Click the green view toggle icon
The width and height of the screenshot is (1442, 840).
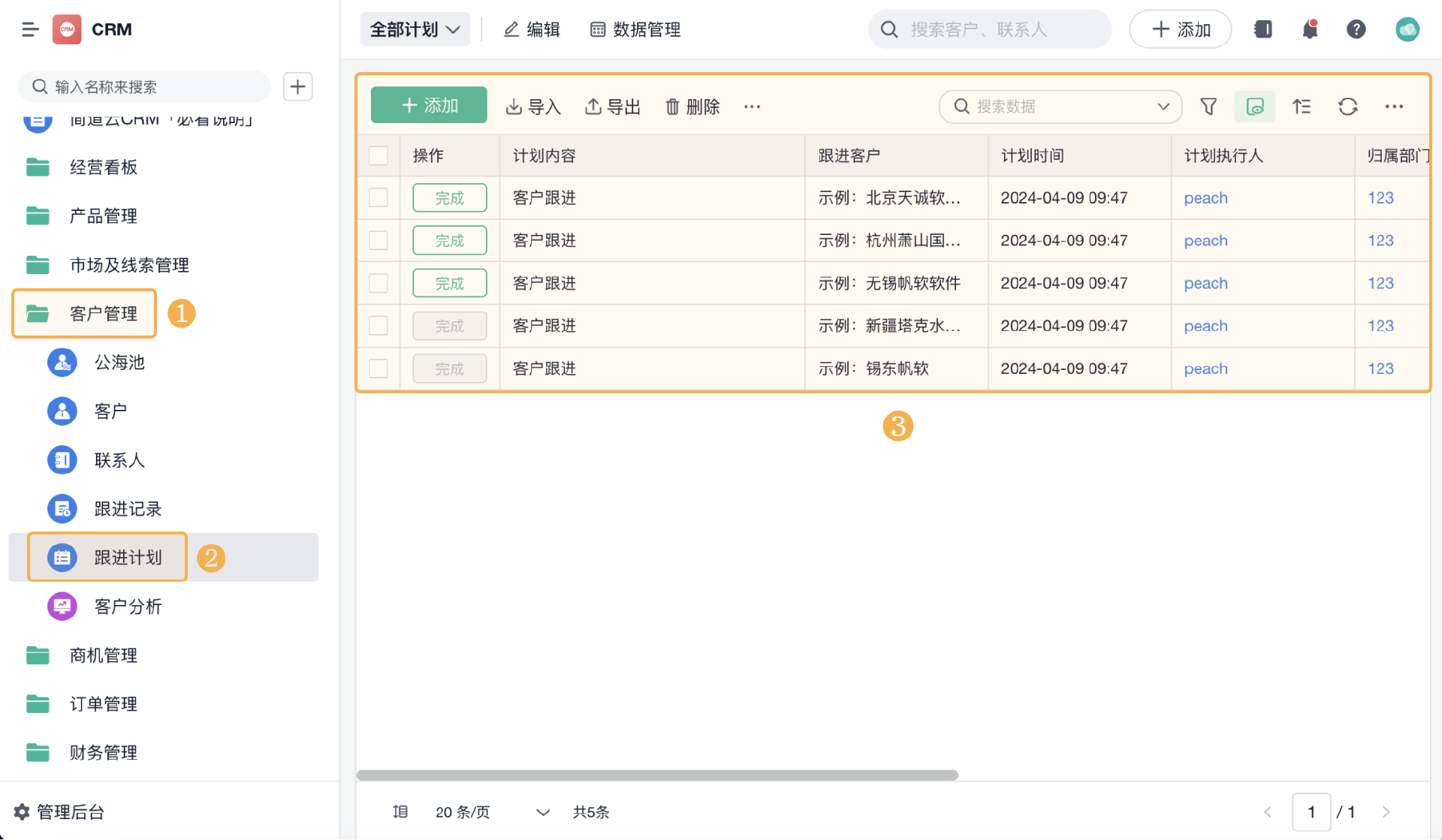pyautogui.click(x=1254, y=107)
